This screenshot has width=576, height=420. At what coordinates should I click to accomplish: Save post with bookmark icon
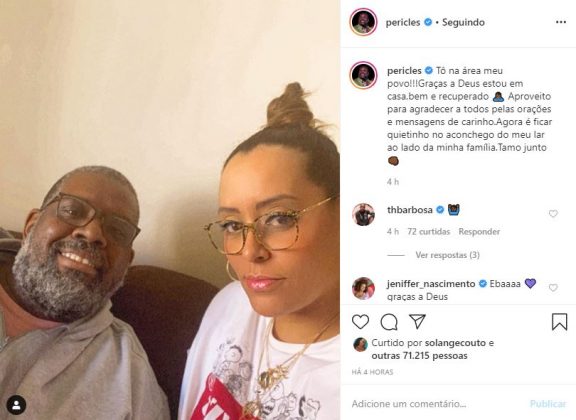click(559, 322)
